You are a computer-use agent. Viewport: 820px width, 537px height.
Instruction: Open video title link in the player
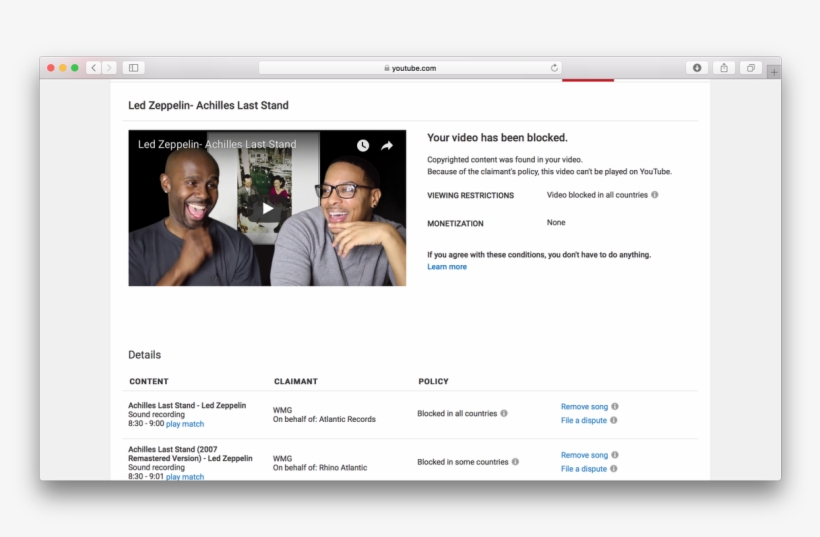point(217,144)
